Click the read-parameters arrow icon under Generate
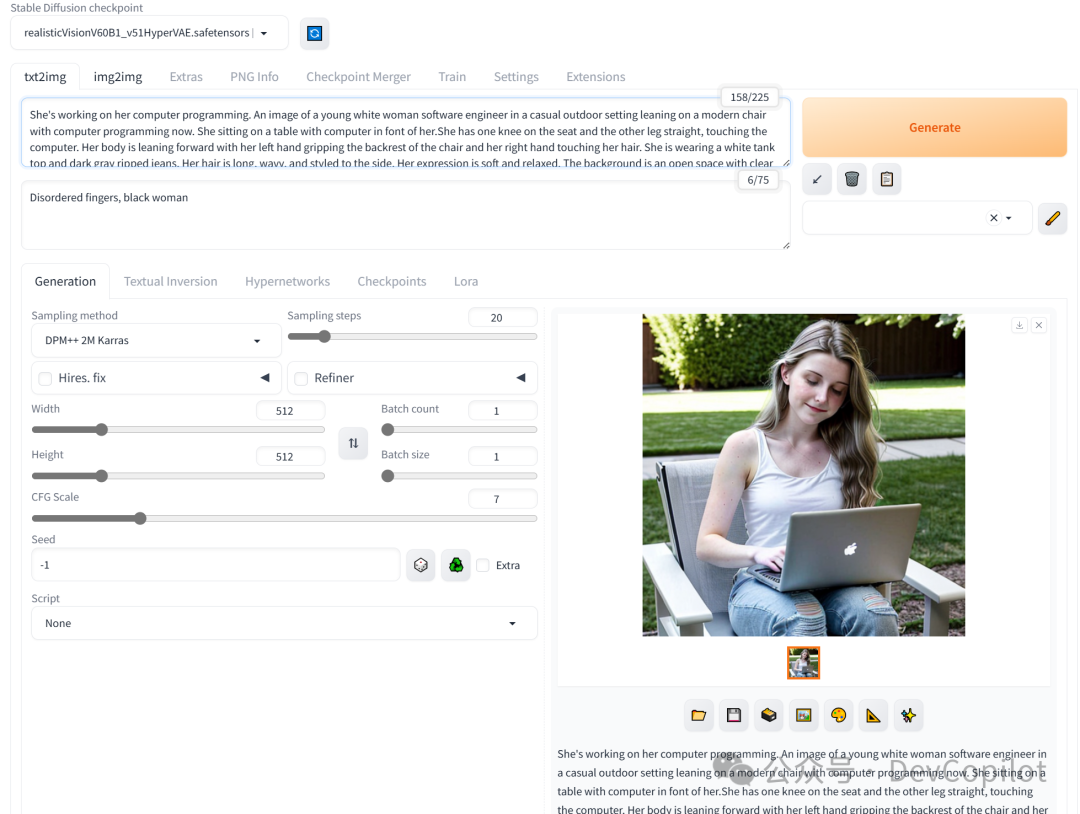1080x814 pixels. (817, 180)
